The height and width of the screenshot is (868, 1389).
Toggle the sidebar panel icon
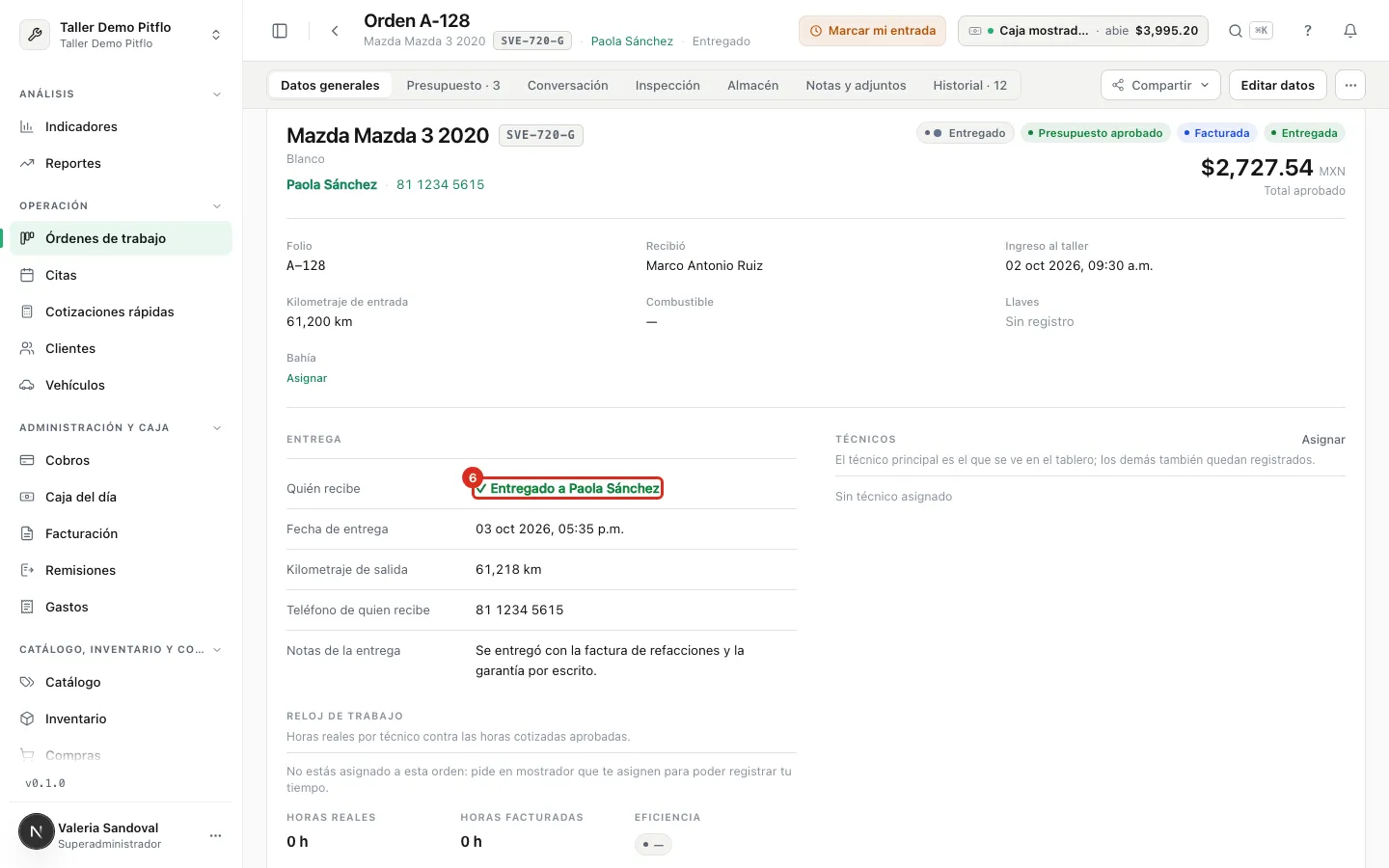[280, 31]
